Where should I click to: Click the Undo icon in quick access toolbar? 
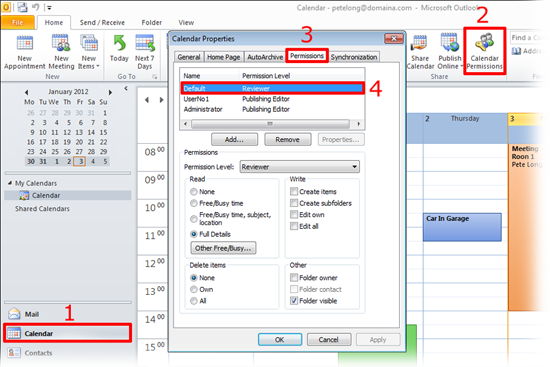[36, 7]
